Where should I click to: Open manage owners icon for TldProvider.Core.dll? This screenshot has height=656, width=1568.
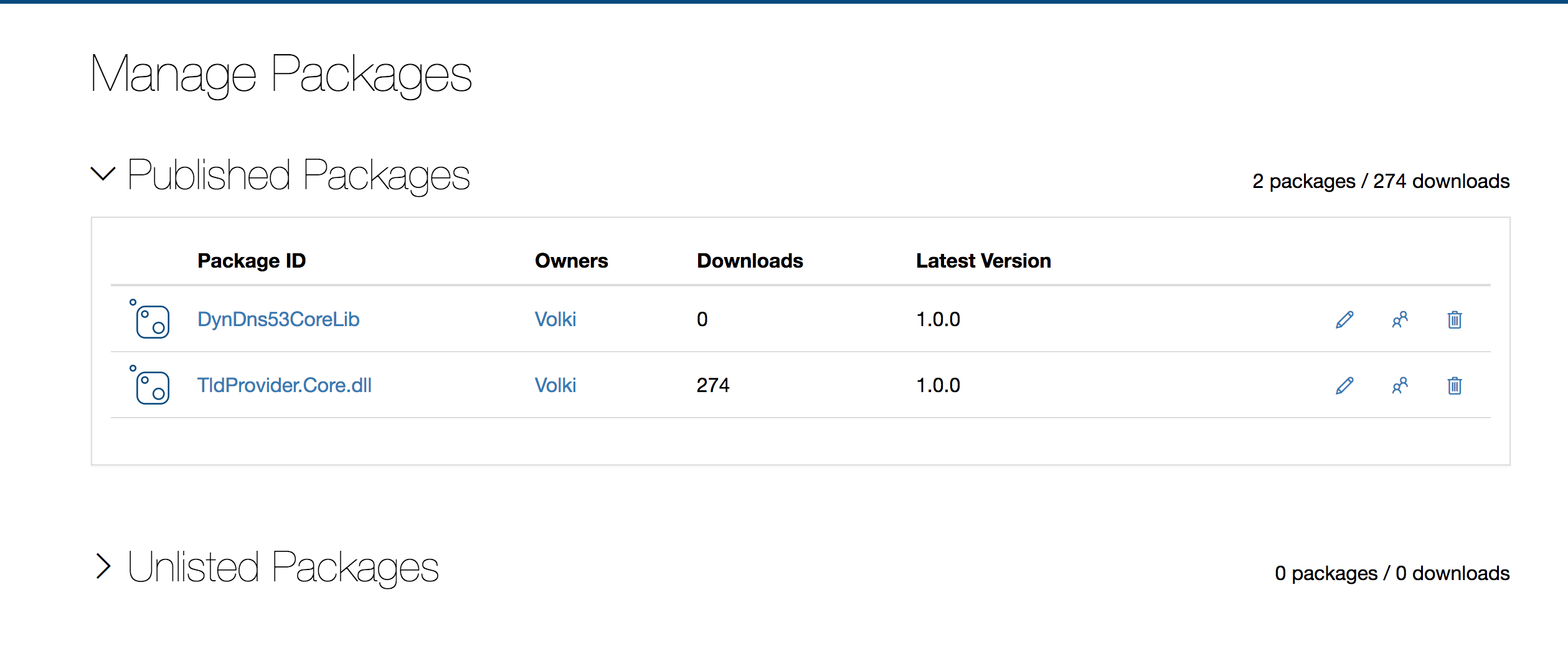[x=1400, y=386]
